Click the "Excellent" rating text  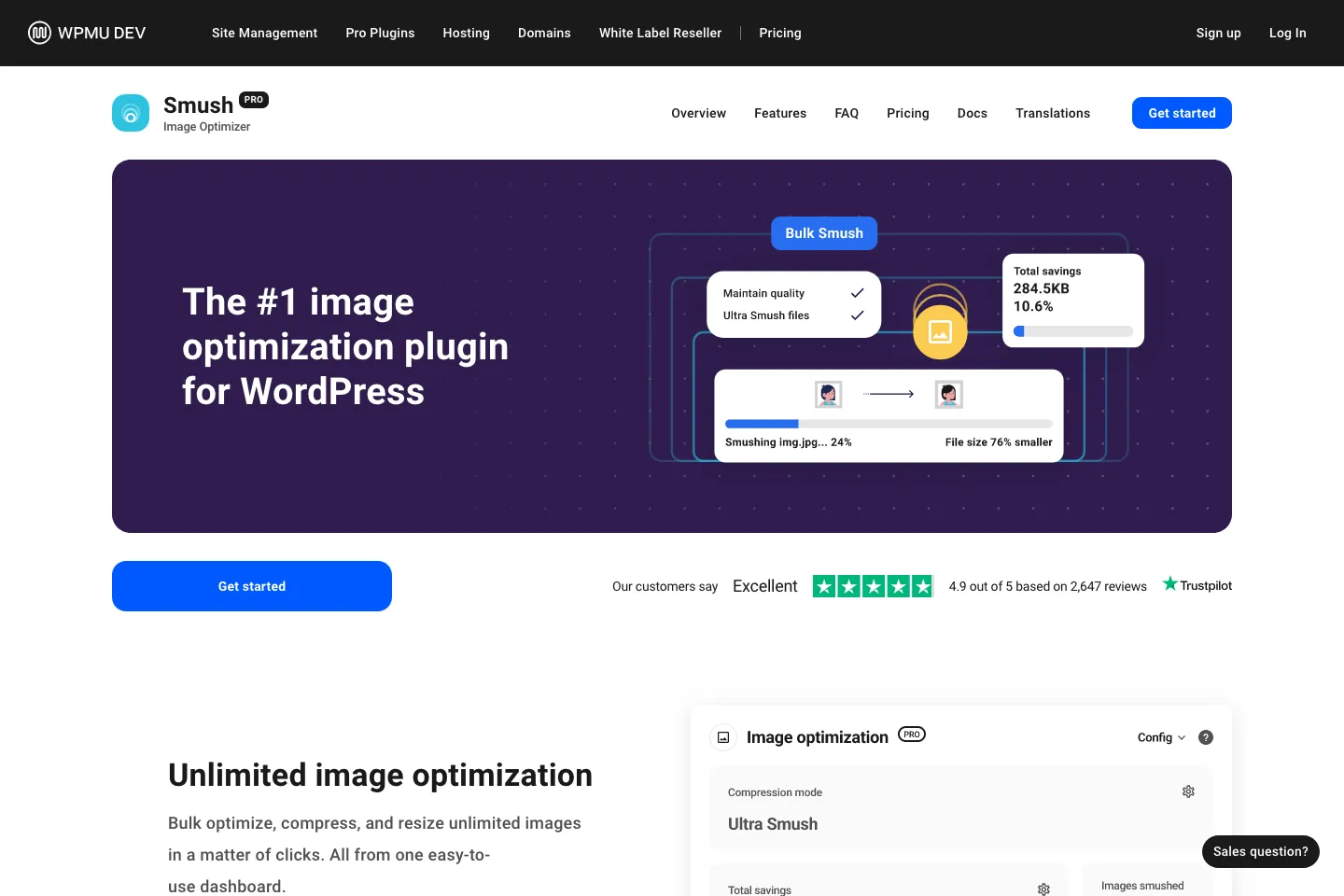(x=765, y=586)
